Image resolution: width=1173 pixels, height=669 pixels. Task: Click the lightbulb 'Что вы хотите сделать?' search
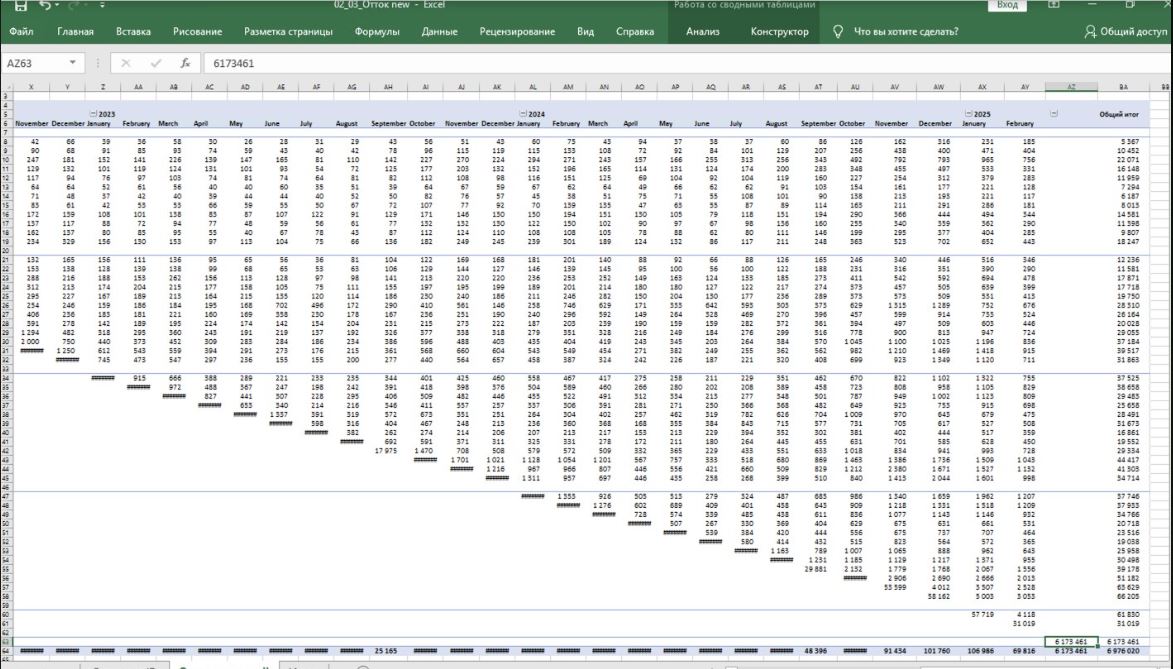[x=895, y=32]
